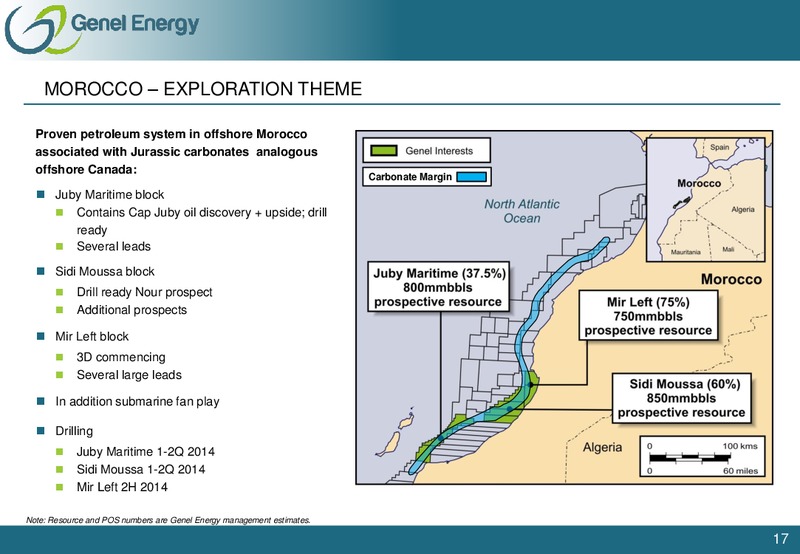Select the 'Juby Maritime block' bullet

coord(110,195)
